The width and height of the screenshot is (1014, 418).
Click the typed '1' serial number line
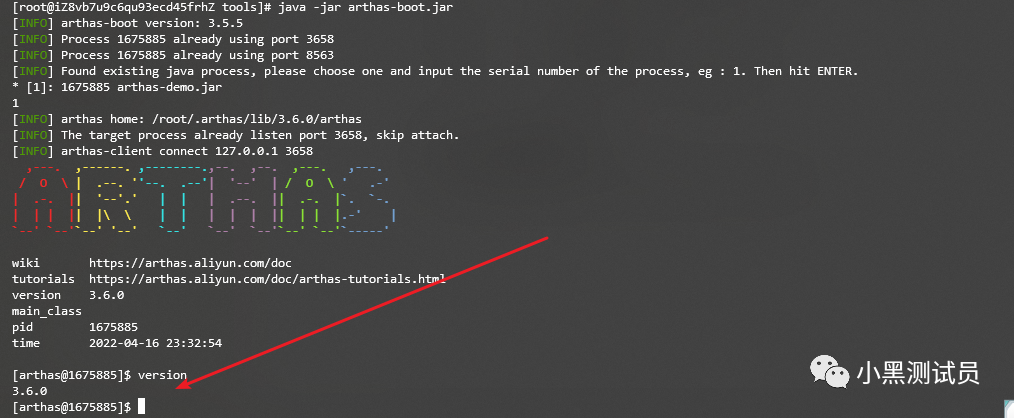click(x=16, y=104)
